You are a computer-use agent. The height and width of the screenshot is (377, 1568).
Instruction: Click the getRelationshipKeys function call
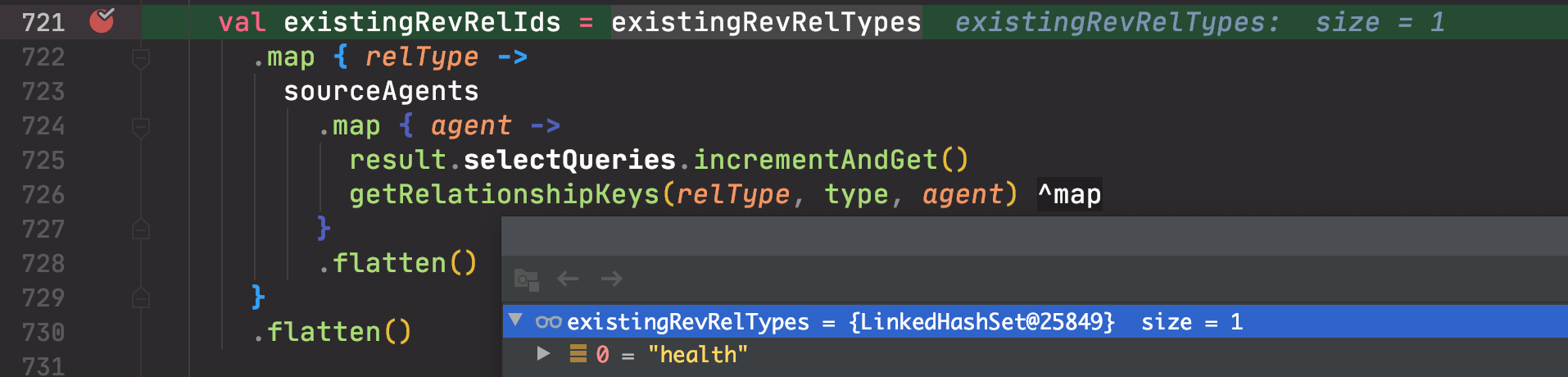[504, 195]
